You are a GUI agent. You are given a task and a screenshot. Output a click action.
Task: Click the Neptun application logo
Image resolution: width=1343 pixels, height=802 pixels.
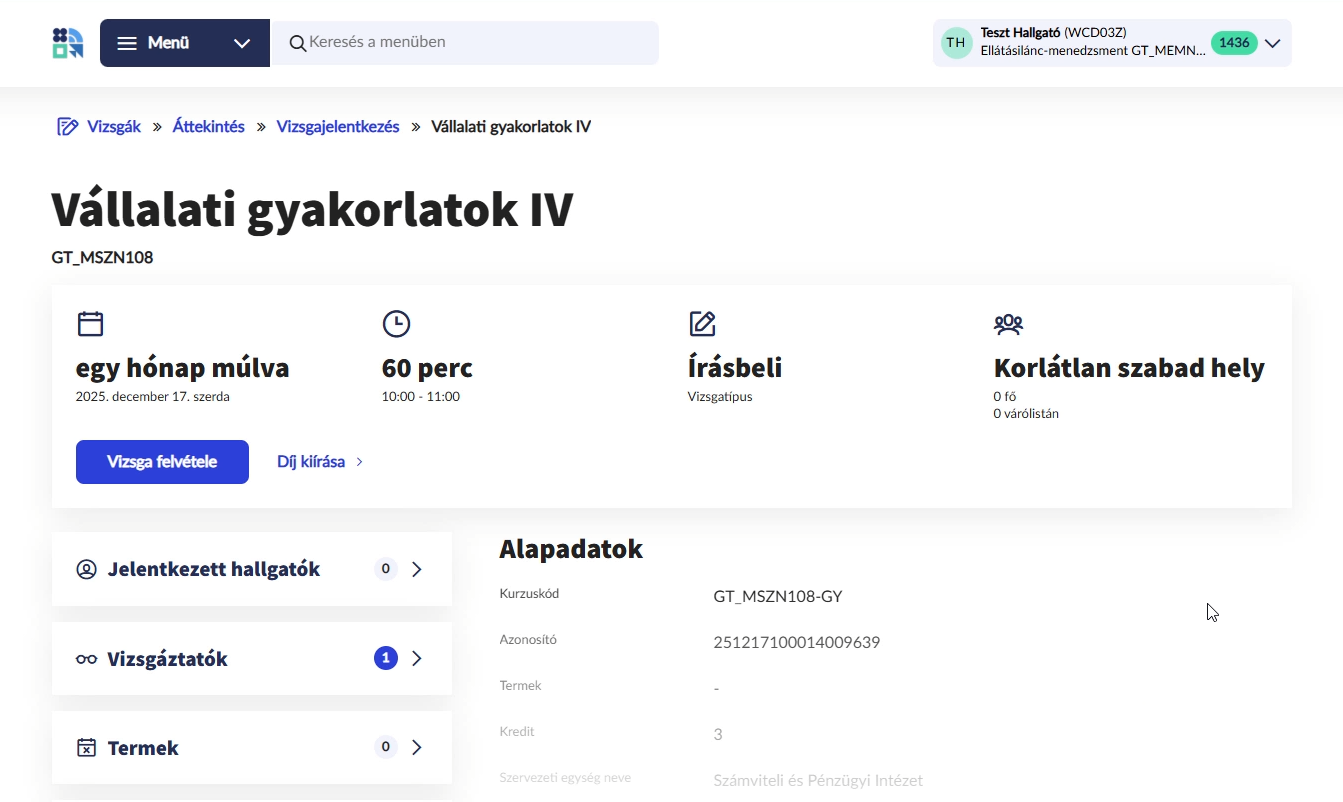tap(66, 42)
